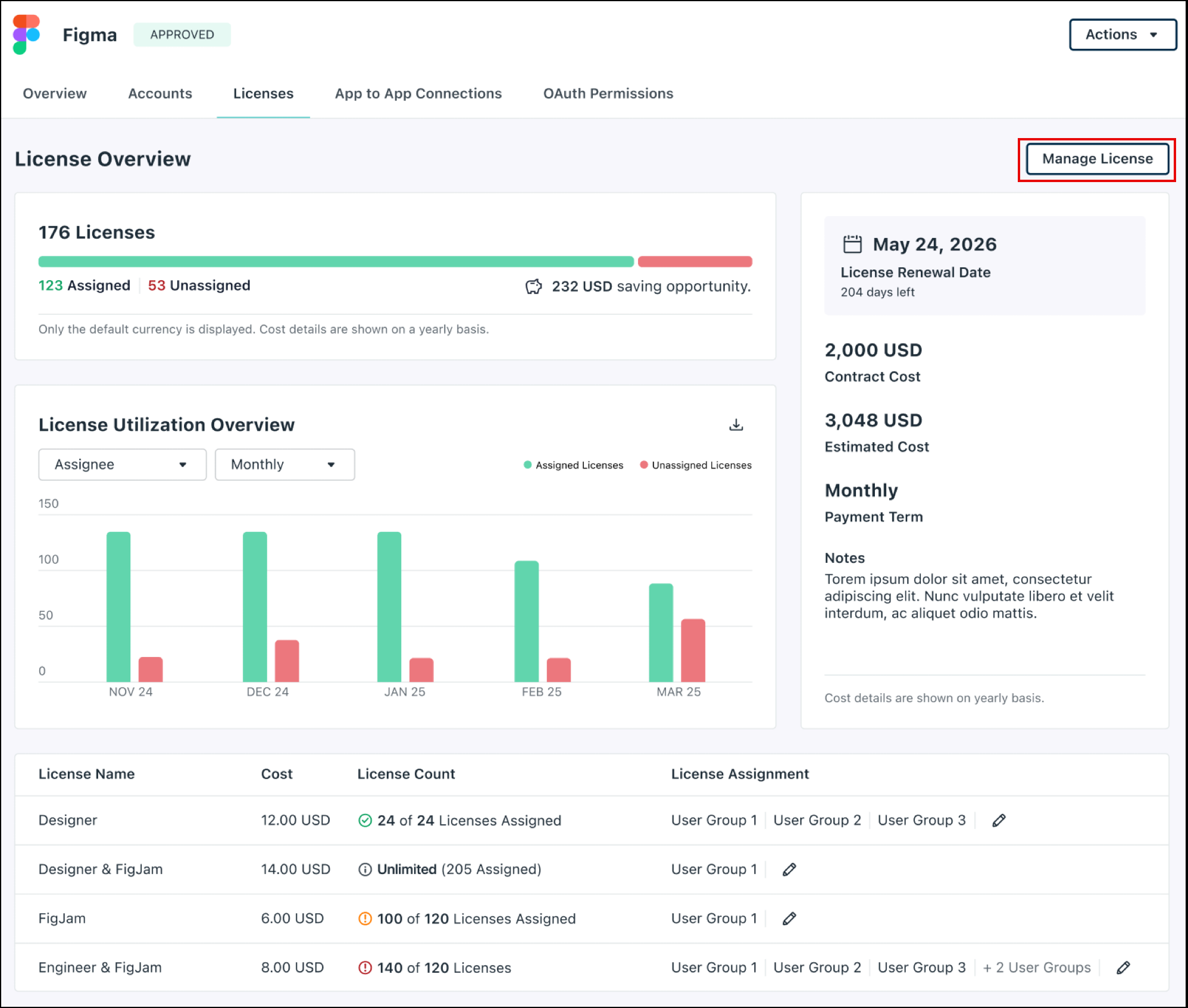Click the APPROVED status badge next to Figma
Viewport: 1188px width, 1008px height.
point(182,34)
